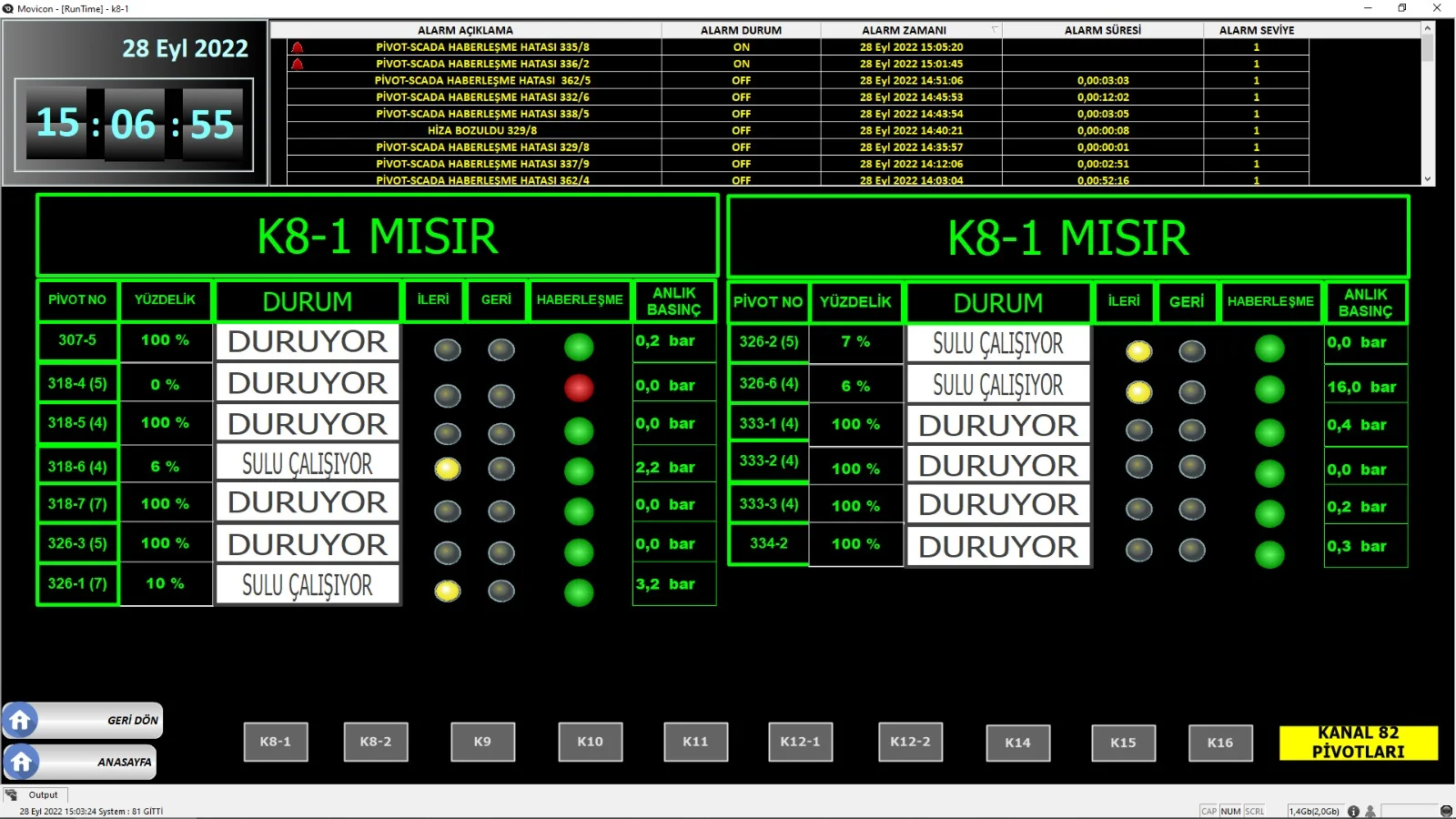
Task: Click the info icon in status bar
Action: [1353, 811]
